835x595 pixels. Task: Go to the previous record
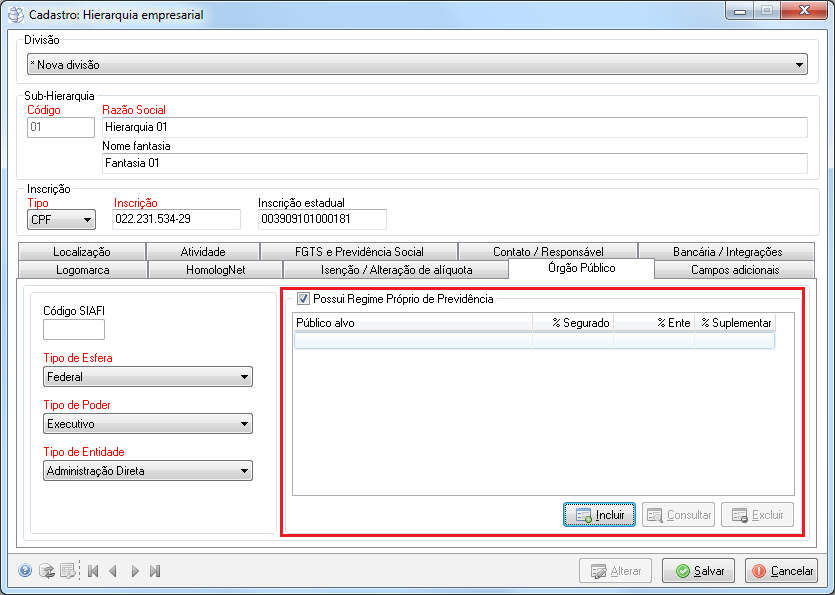tap(113, 571)
